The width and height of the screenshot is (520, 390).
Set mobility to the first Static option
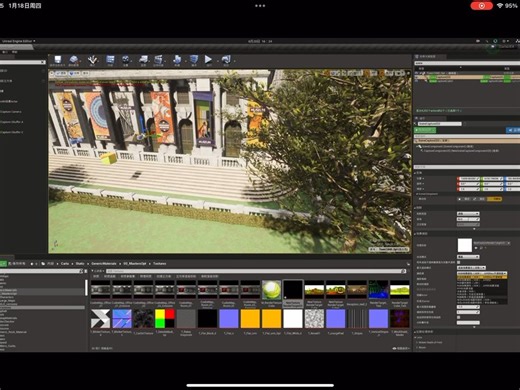[464, 199]
